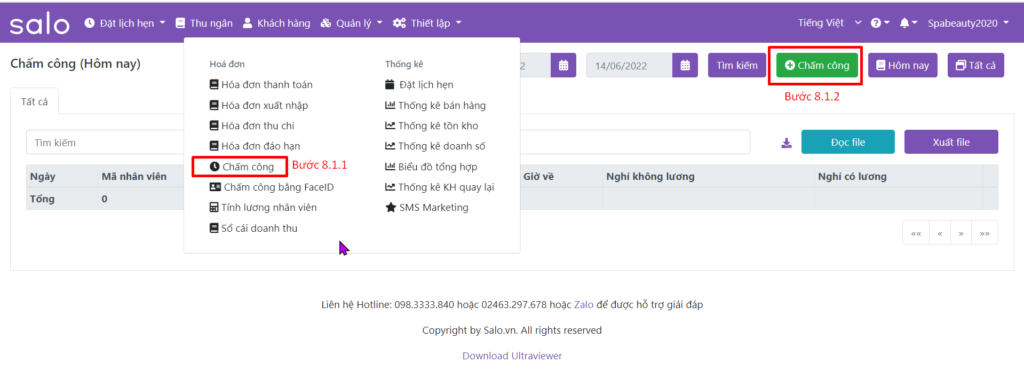Expand the Quản lý dropdown
1024x386 pixels.
coord(351,23)
